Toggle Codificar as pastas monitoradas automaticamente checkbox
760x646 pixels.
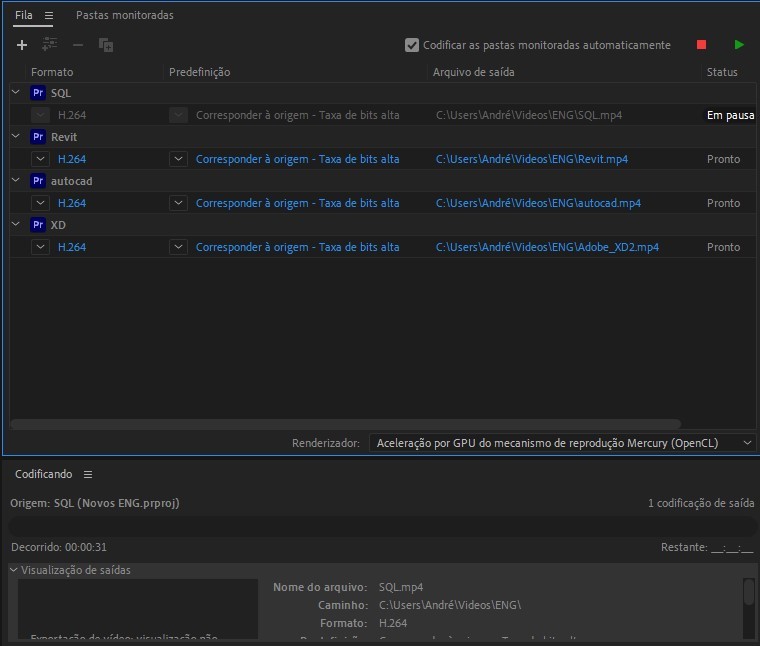pos(412,45)
